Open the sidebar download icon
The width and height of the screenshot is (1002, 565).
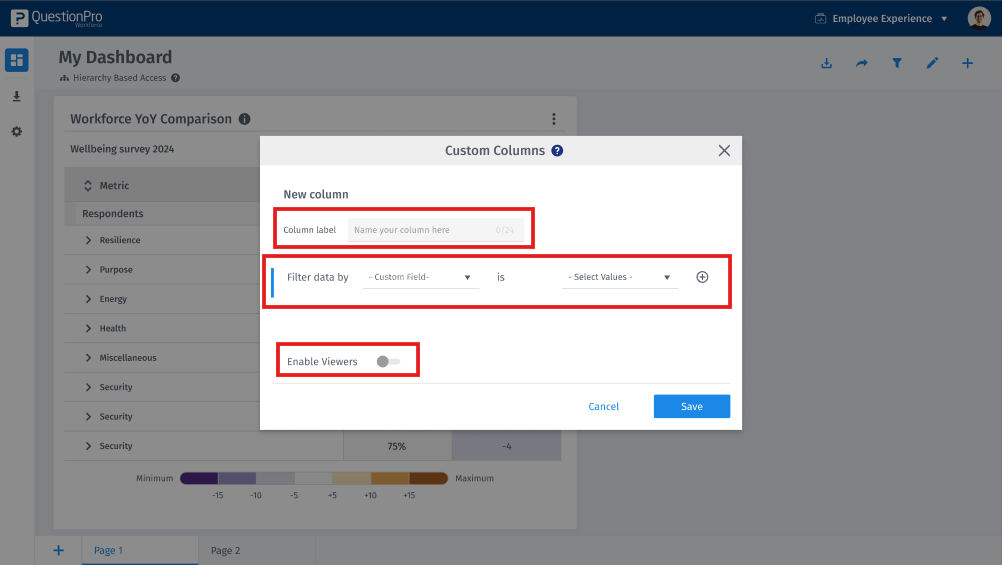click(x=16, y=97)
